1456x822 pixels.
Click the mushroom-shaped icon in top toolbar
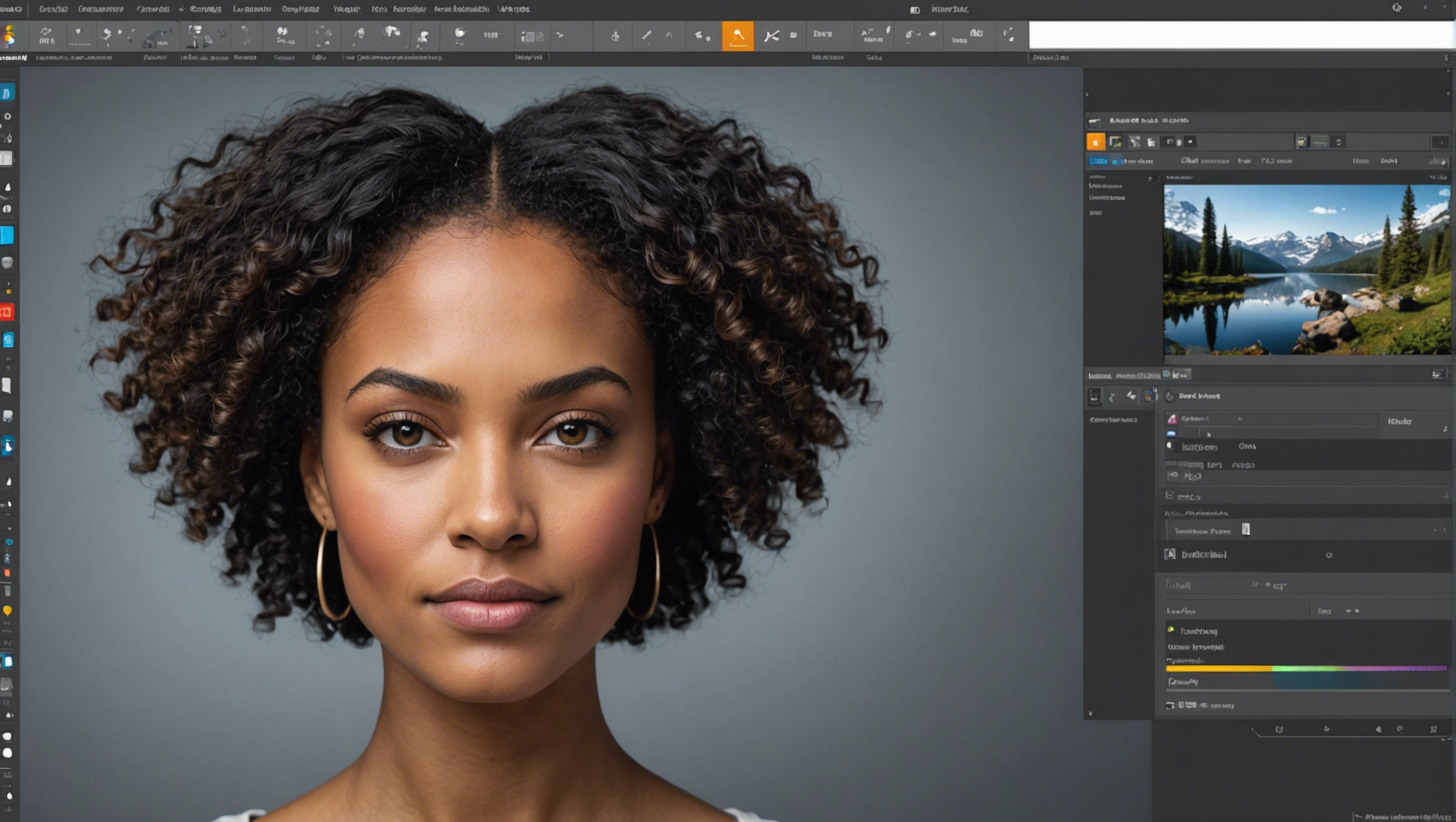[x=392, y=33]
